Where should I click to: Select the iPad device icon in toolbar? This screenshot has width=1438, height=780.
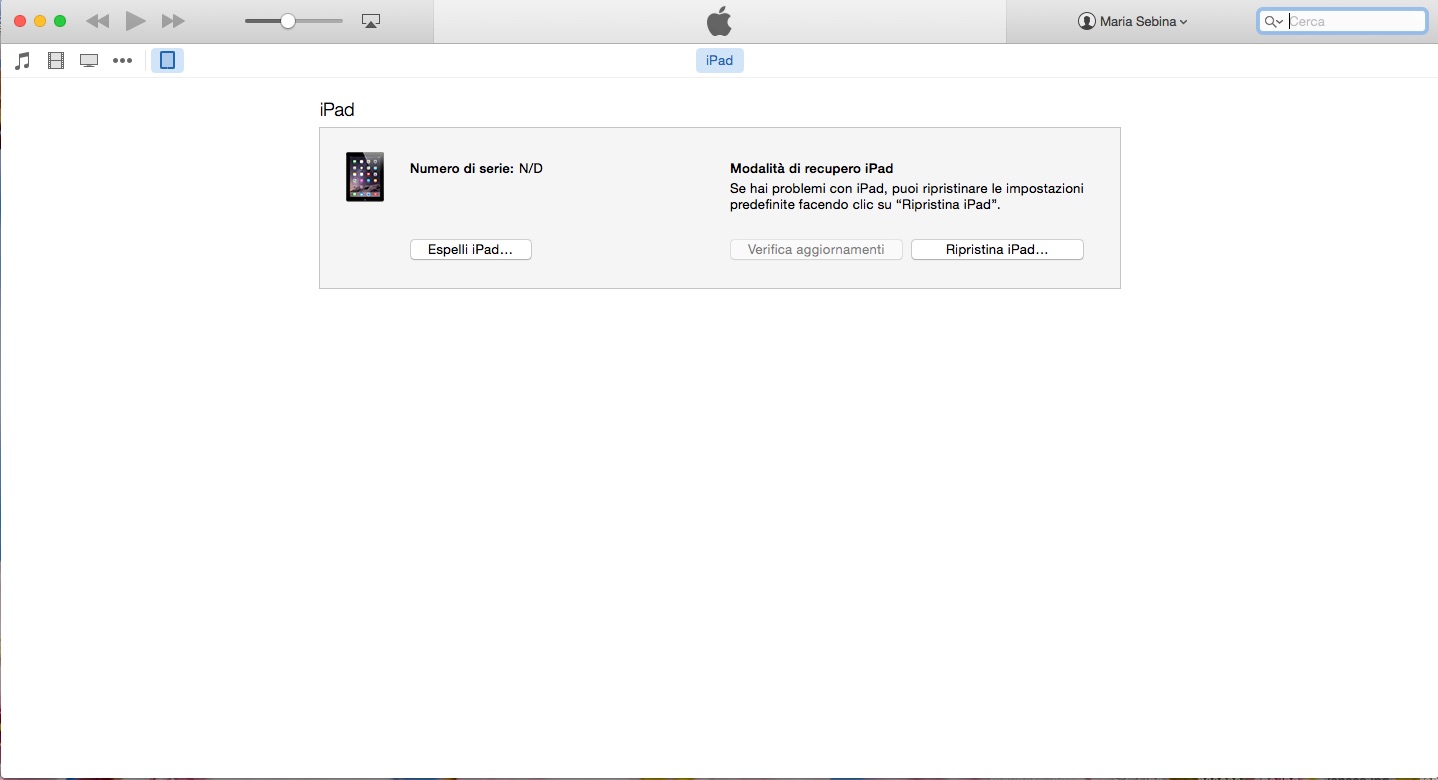pos(167,61)
